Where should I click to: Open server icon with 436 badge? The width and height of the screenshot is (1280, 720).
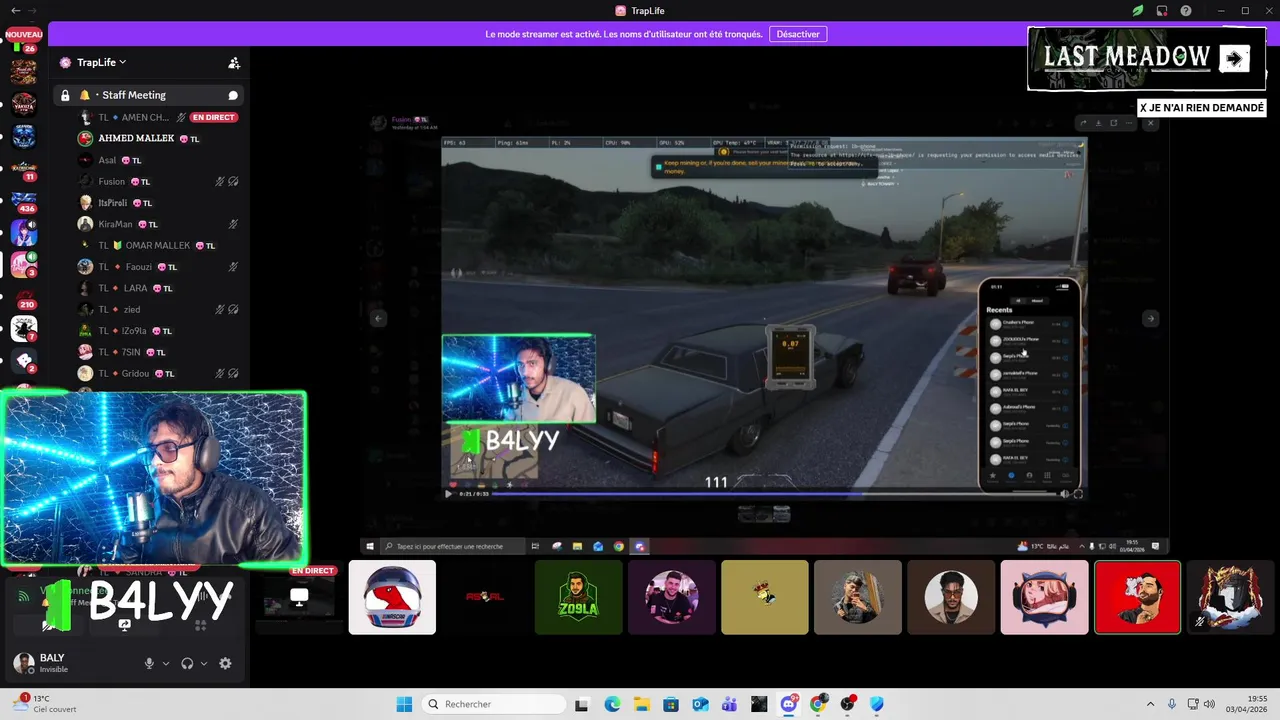pos(24,201)
